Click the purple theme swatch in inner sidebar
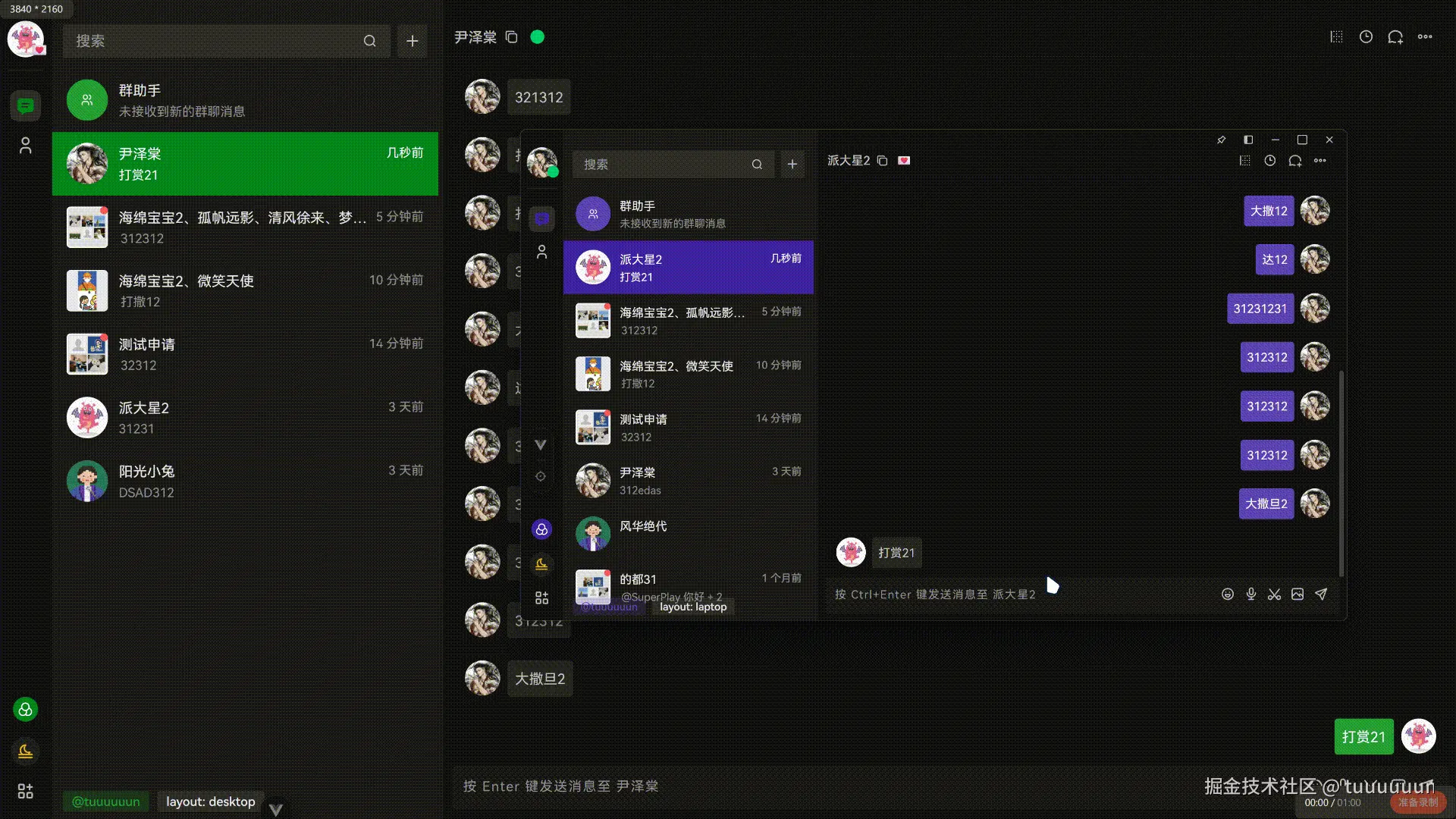1456x819 pixels. point(541,529)
